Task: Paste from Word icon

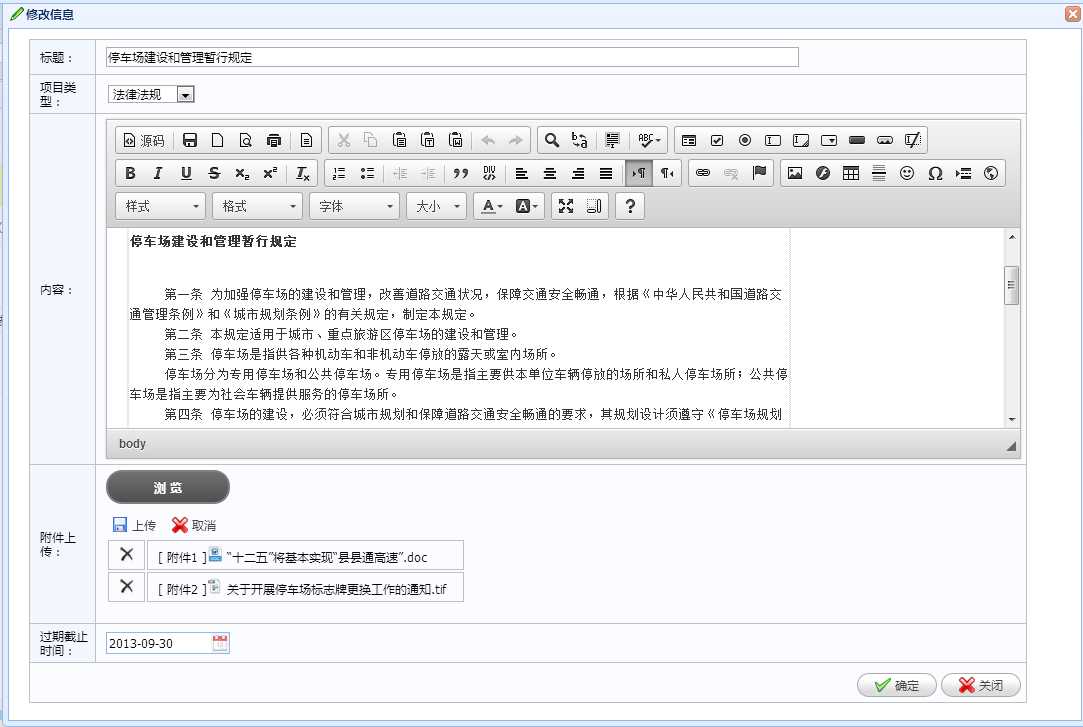Action: click(x=456, y=140)
